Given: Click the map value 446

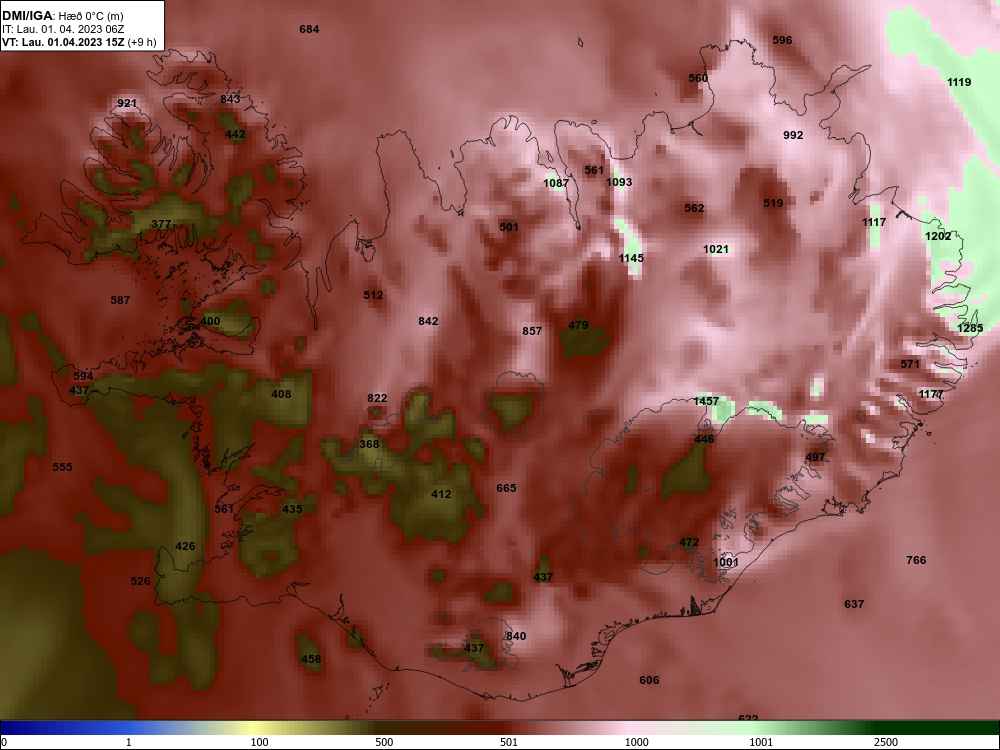Looking at the screenshot, I should [x=704, y=439].
